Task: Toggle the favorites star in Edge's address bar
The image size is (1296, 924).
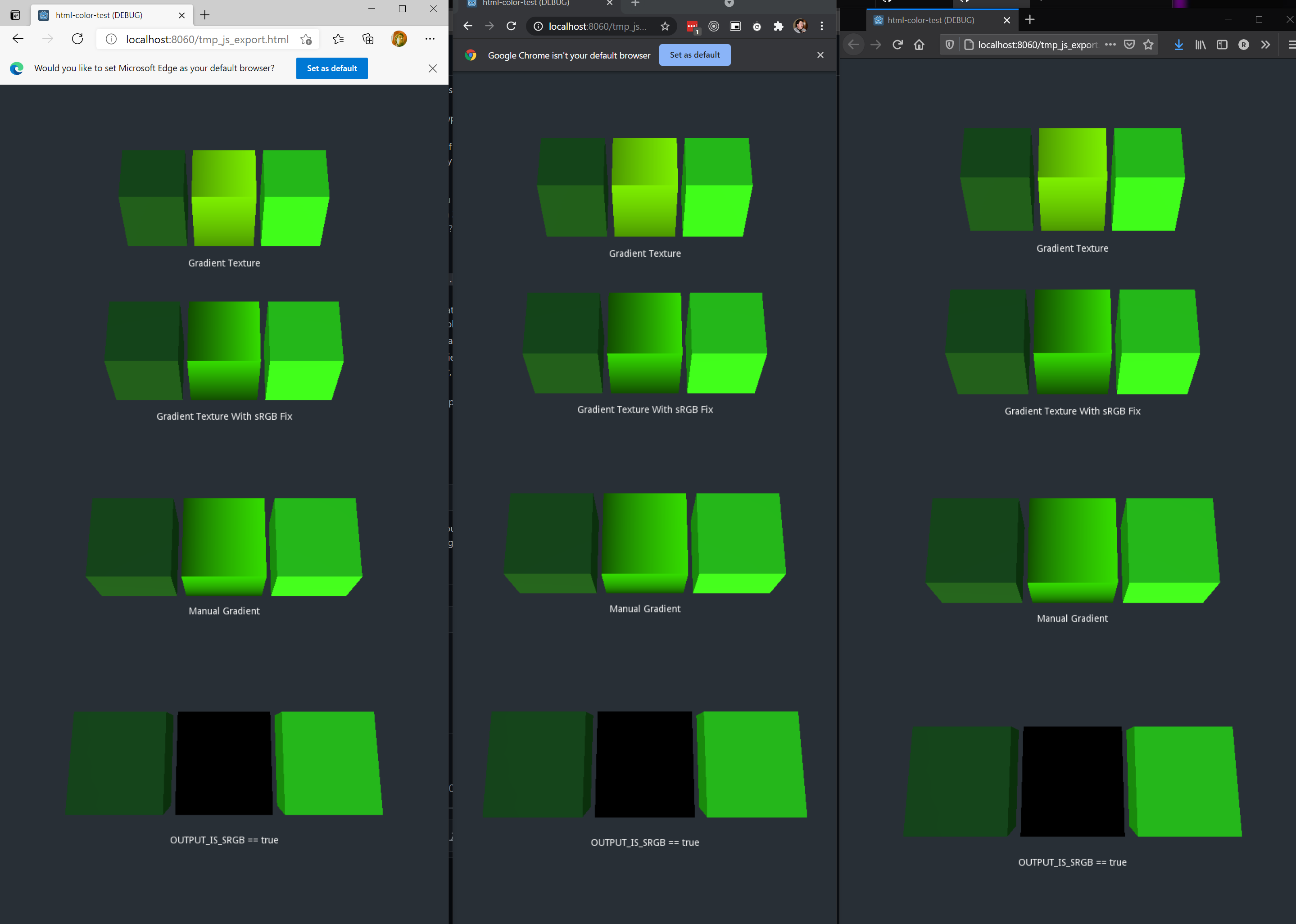Action: coord(305,39)
